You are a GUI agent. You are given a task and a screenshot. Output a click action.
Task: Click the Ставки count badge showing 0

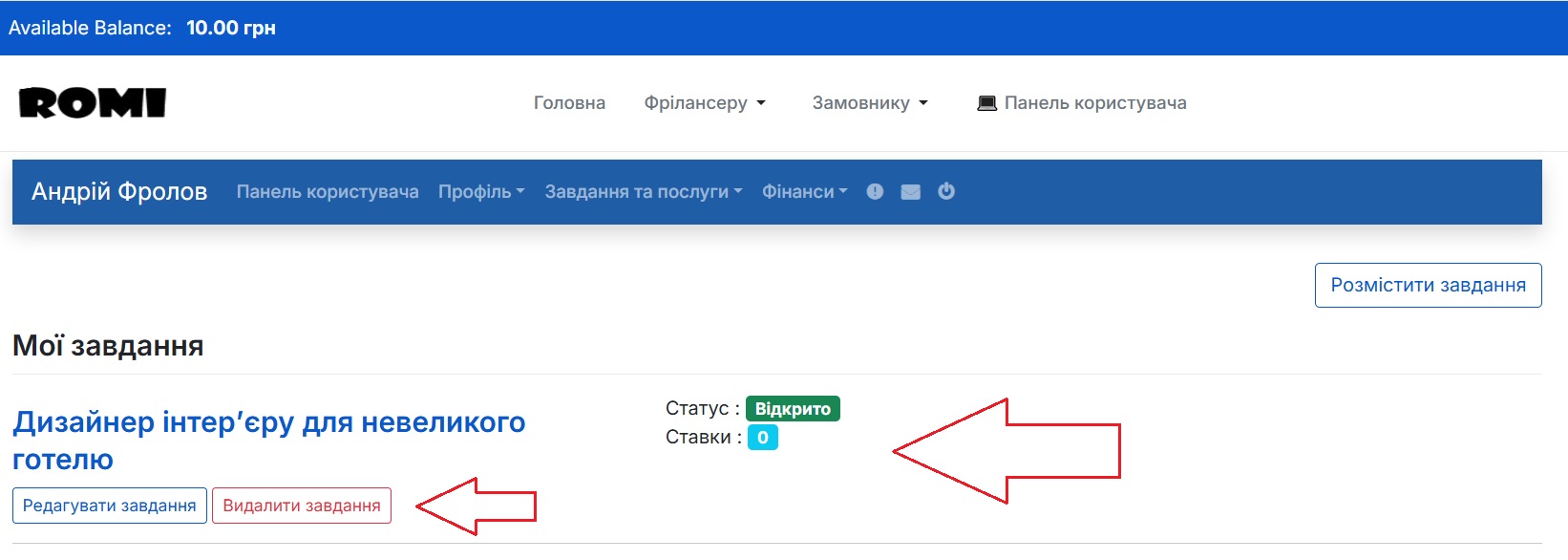click(x=762, y=438)
